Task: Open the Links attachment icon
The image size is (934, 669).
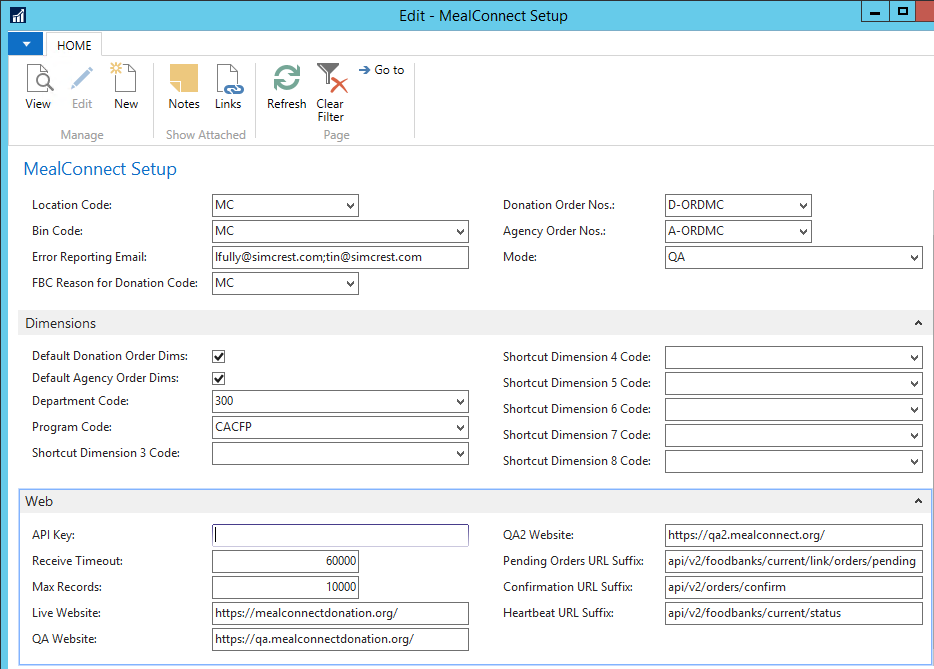Action: coord(228,86)
